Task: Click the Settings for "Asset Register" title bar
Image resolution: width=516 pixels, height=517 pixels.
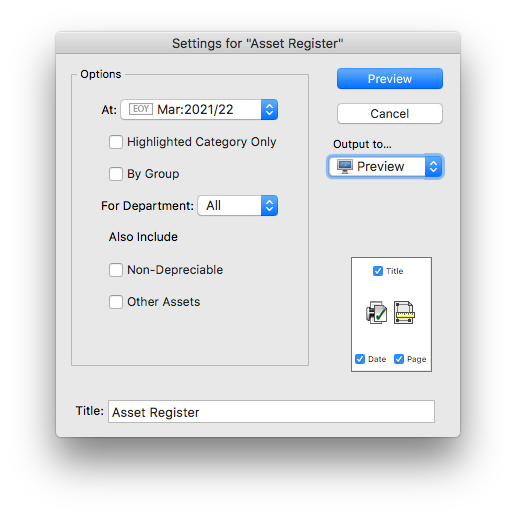Action: click(258, 43)
